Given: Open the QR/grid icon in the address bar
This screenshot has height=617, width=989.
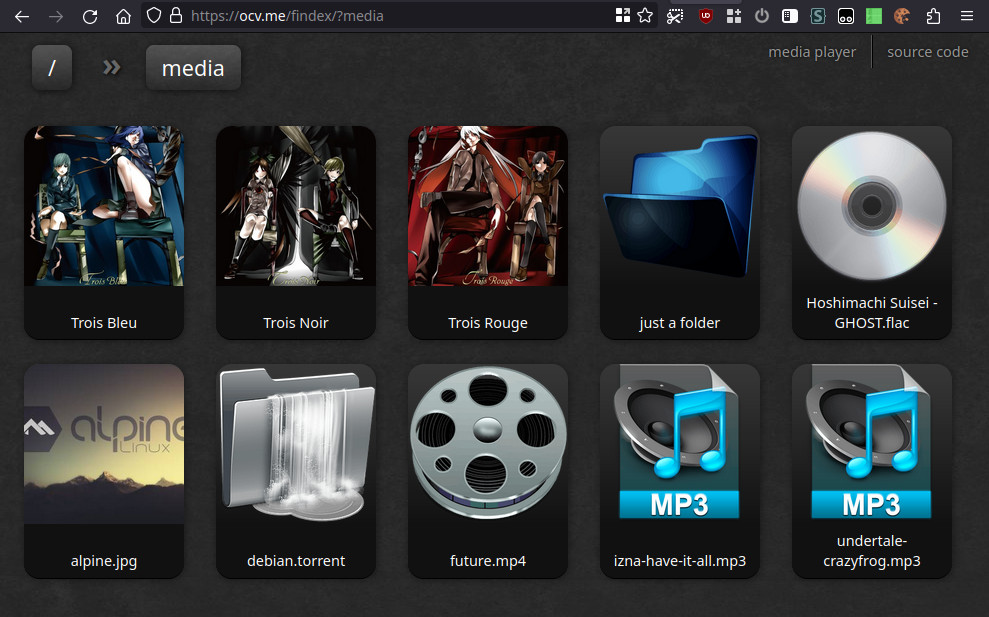Looking at the screenshot, I should [623, 16].
